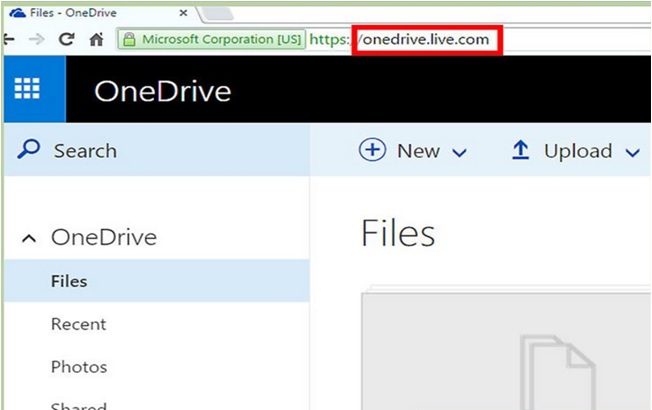
Task: Click the OneDrive cloud favicon on tab
Action: (17, 13)
